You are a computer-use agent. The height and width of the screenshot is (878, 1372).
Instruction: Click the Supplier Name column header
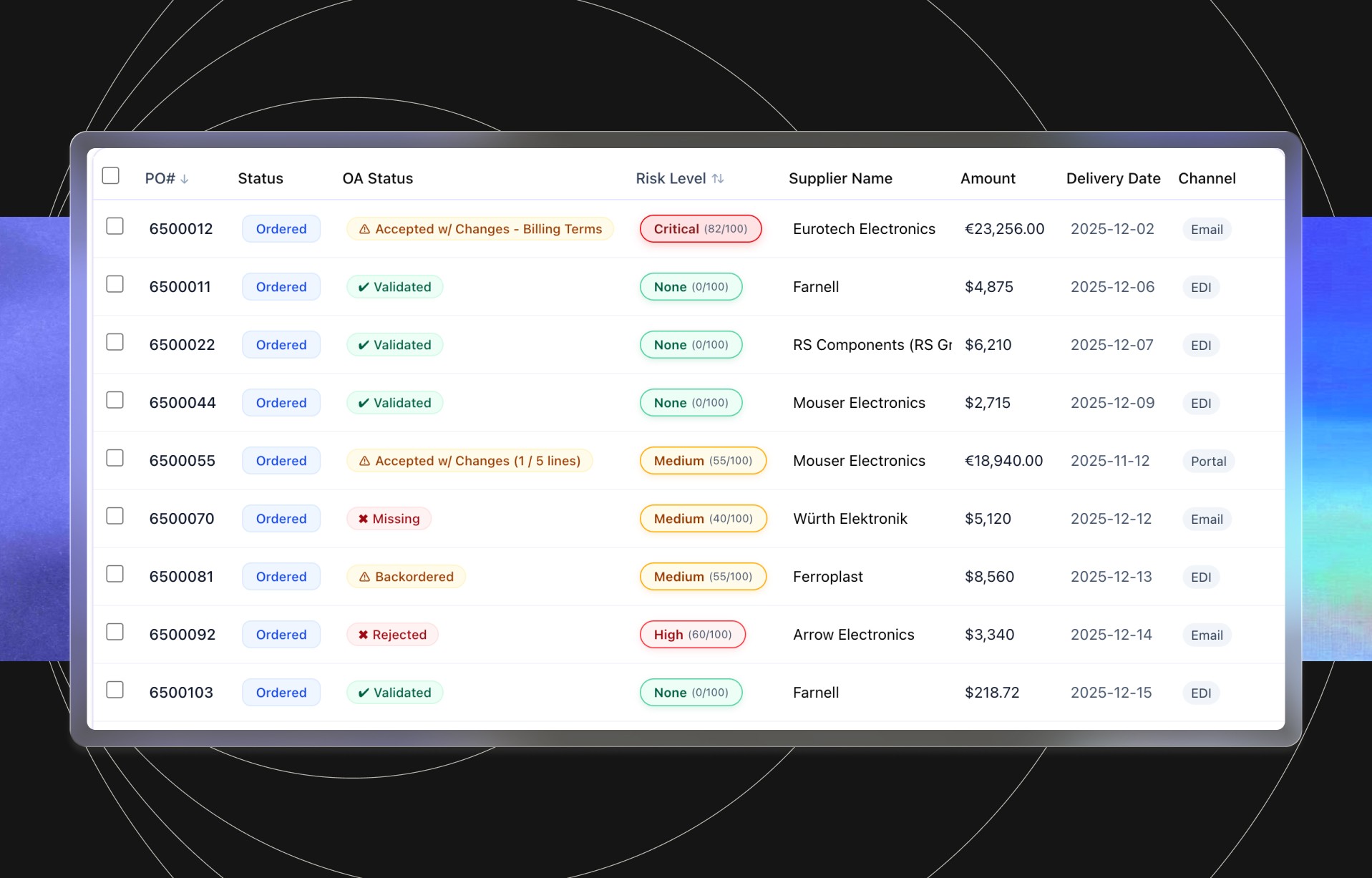coord(840,179)
